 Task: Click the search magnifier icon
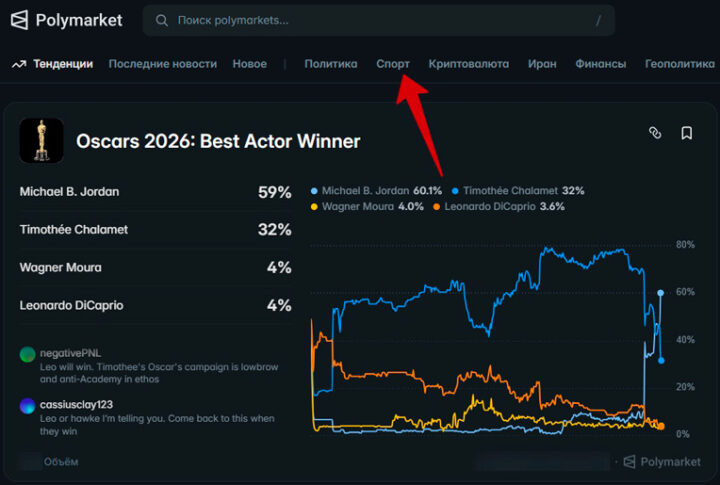pos(162,20)
